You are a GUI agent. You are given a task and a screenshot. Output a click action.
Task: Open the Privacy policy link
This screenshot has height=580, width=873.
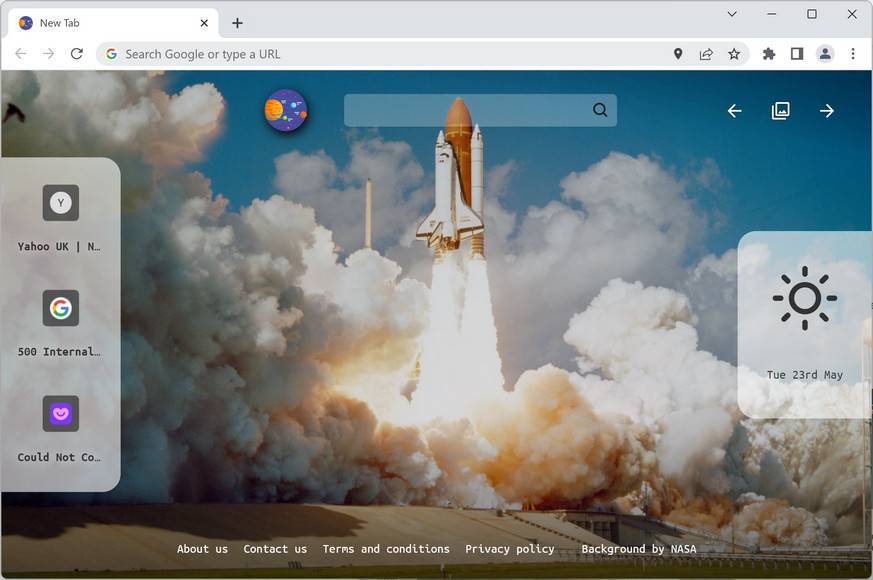tap(510, 548)
